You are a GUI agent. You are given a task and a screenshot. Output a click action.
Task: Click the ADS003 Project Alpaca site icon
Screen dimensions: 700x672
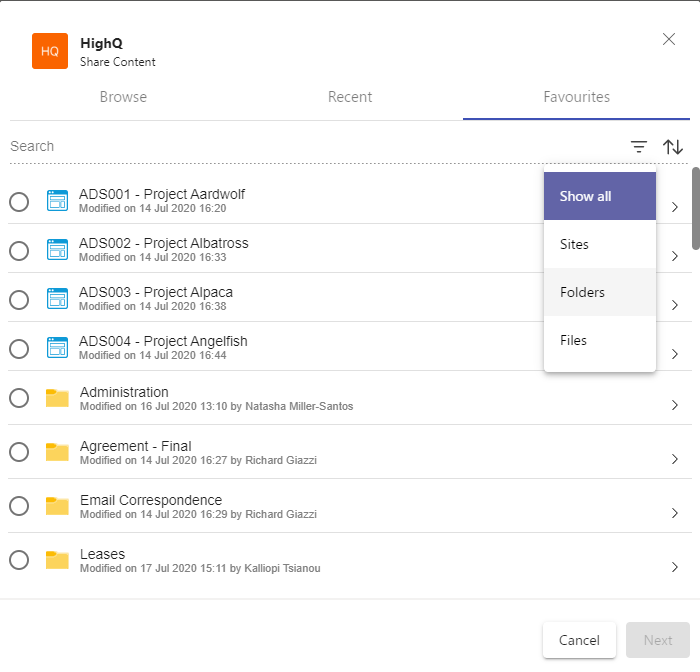pyautogui.click(x=57, y=299)
